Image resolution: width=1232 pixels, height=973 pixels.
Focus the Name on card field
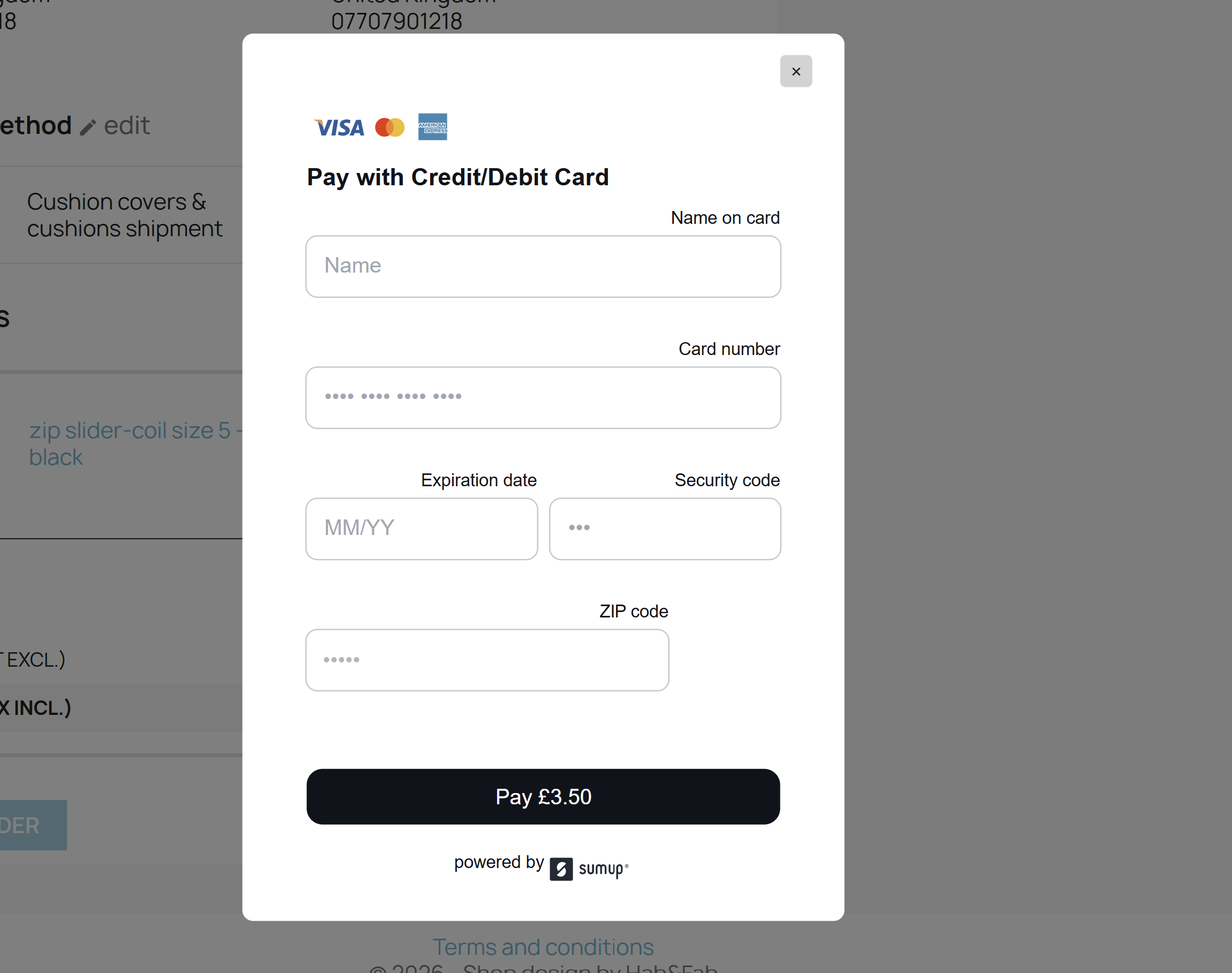(543, 266)
